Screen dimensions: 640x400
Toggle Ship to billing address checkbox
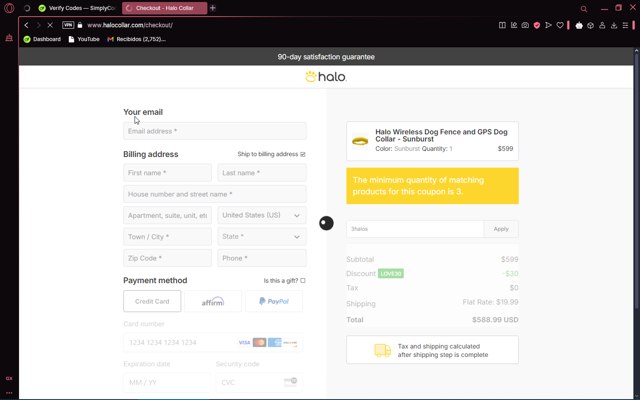pyautogui.click(x=303, y=154)
